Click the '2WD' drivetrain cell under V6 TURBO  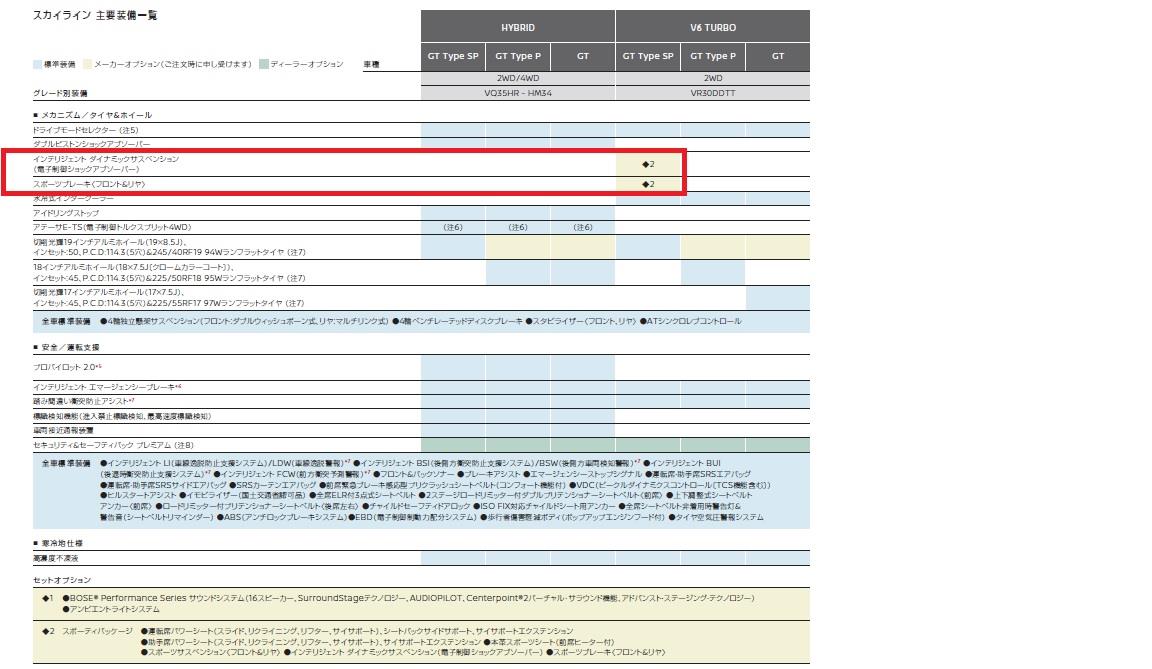tap(713, 78)
